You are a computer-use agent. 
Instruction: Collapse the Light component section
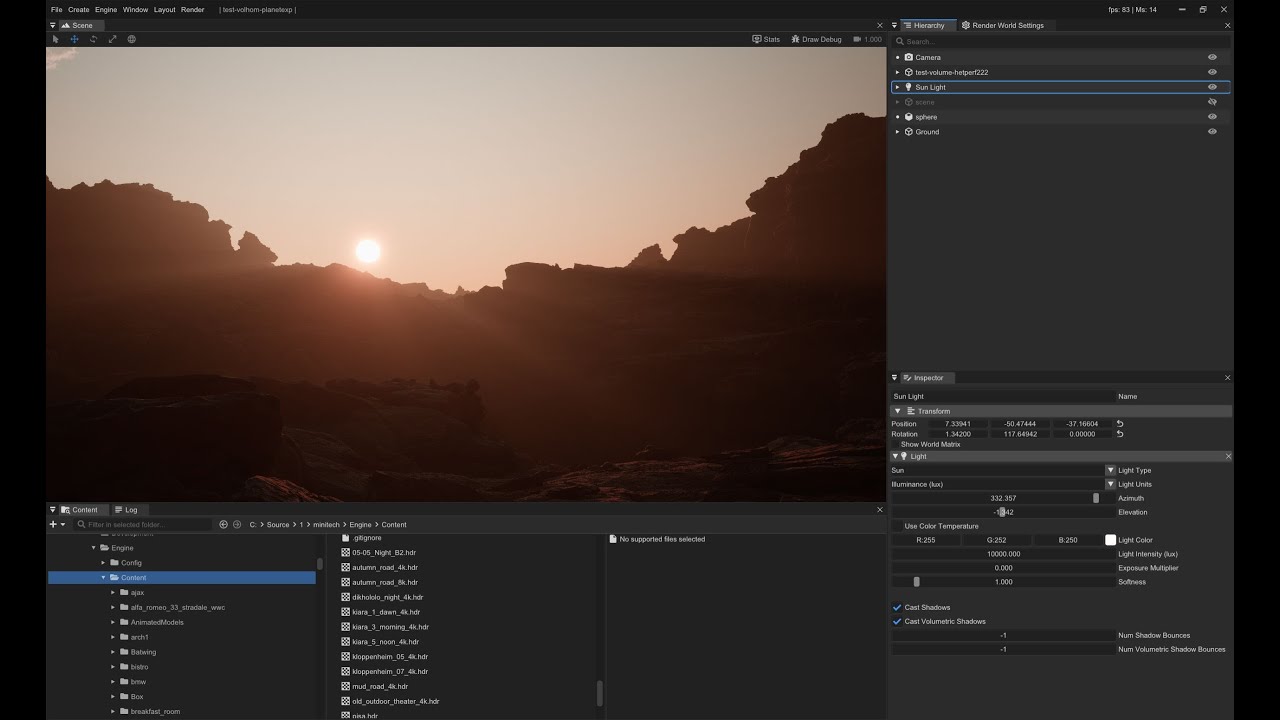point(897,456)
